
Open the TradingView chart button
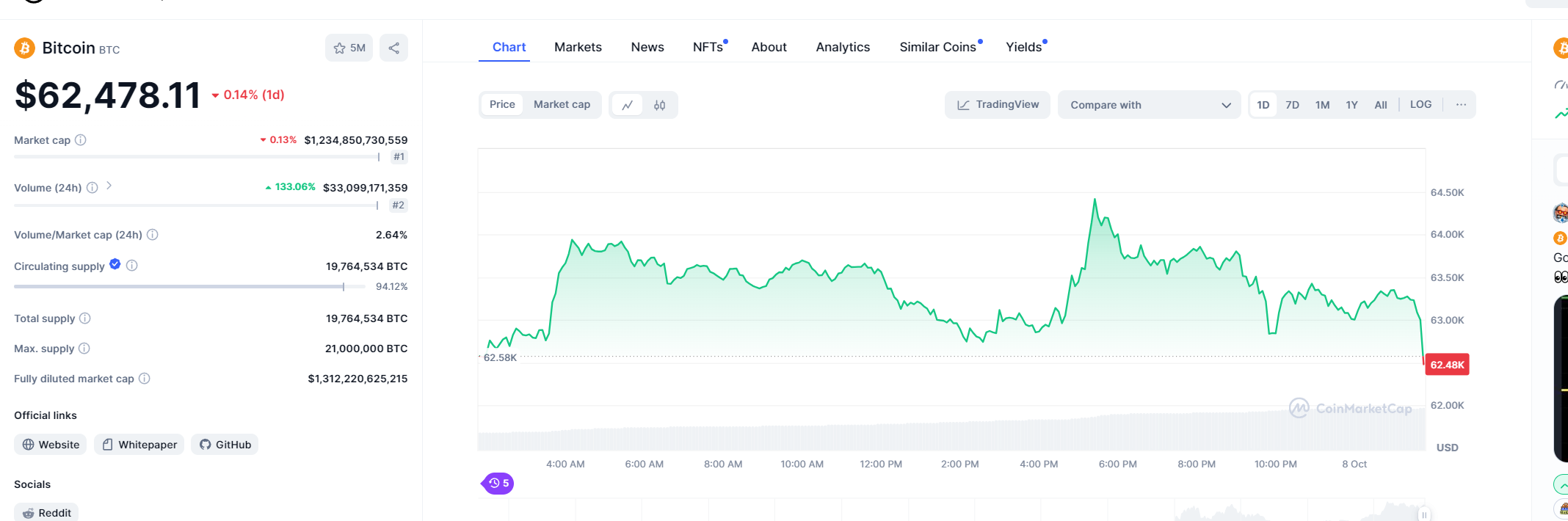tap(998, 105)
